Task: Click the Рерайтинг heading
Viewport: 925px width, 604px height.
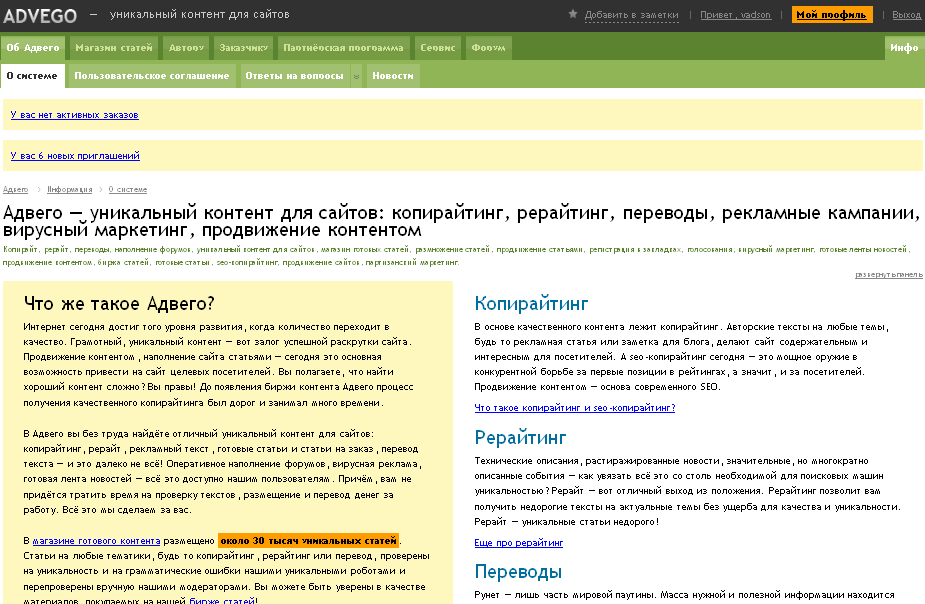Action: click(x=520, y=437)
